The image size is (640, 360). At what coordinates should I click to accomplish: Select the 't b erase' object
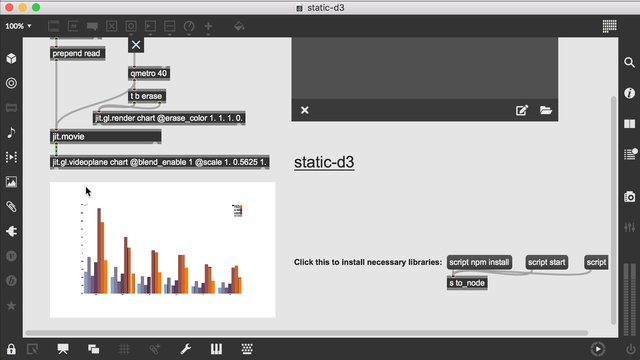tap(147, 96)
